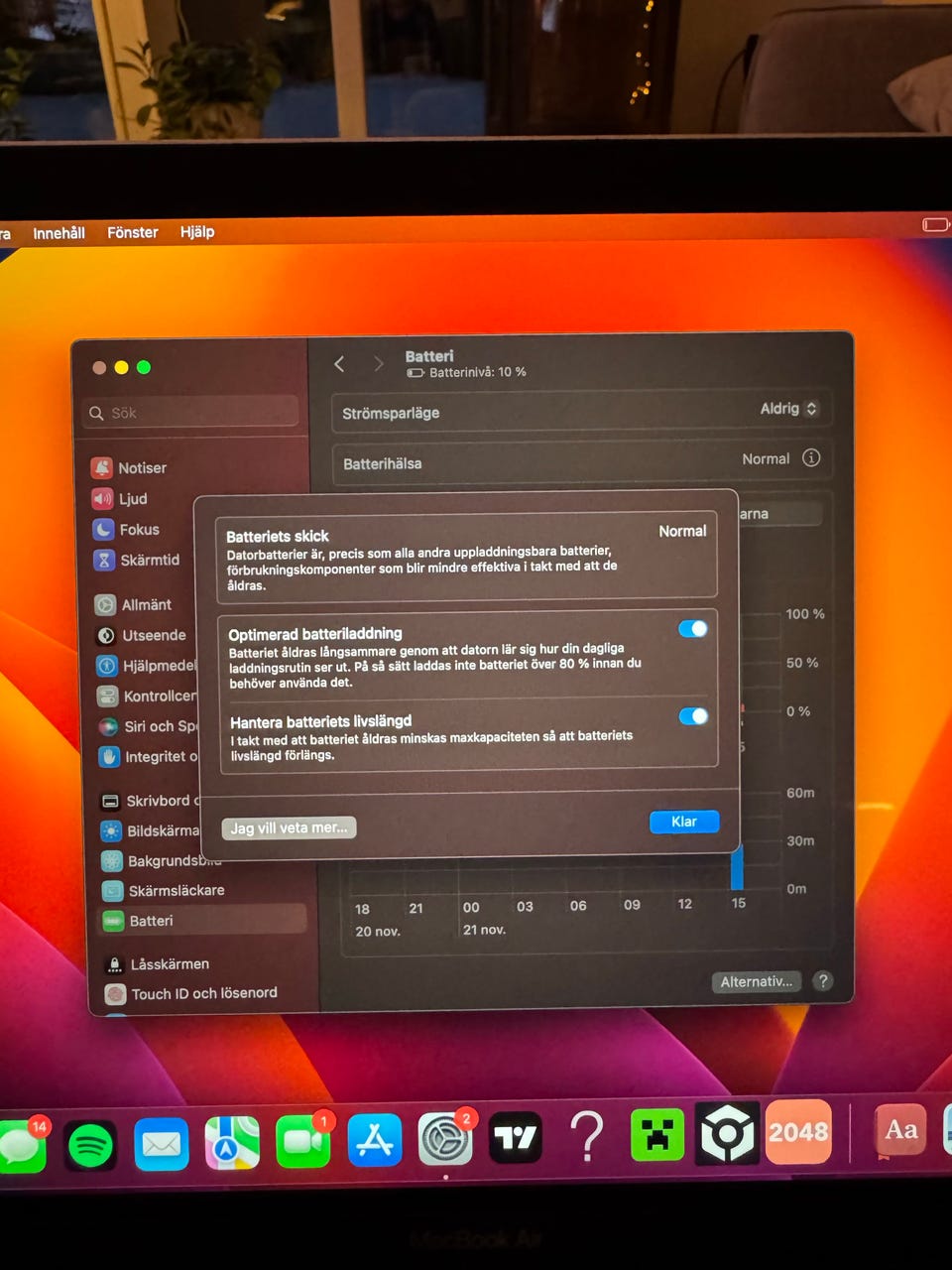Click the Alternativ button
Screen dimensions: 952x1270
(x=756, y=981)
